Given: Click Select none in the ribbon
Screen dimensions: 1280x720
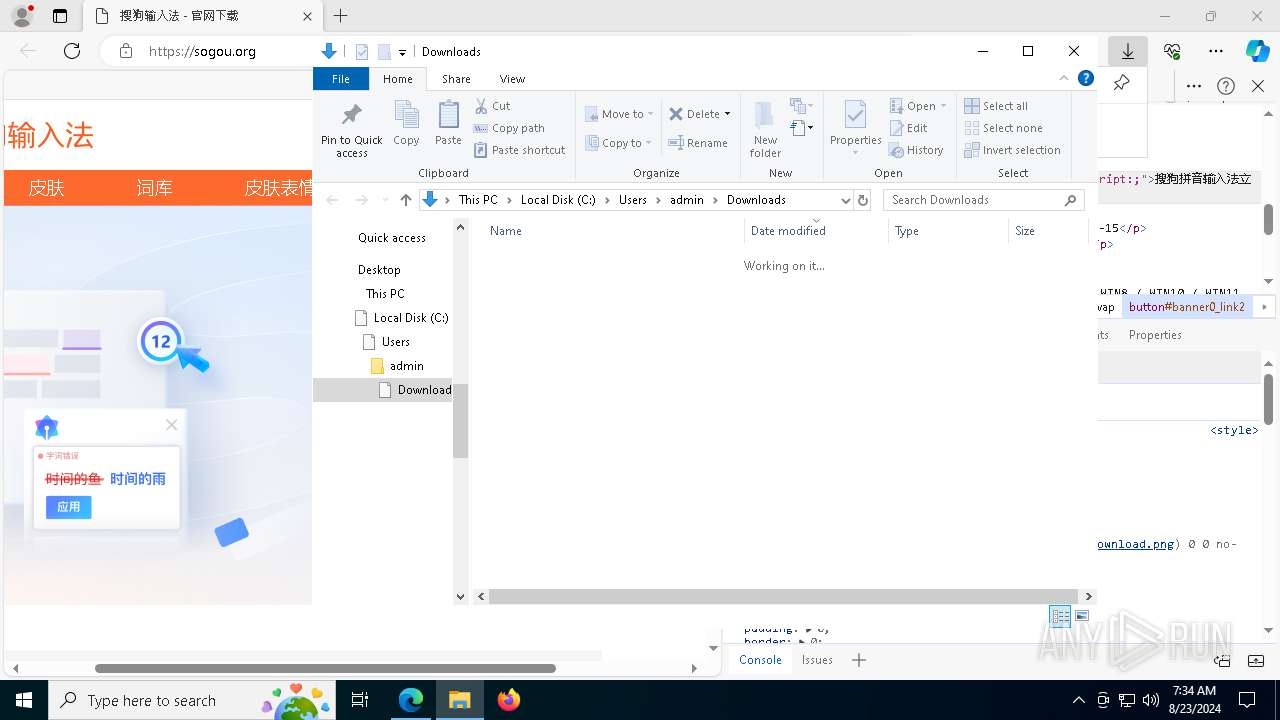Looking at the screenshot, I should coord(1004,128).
